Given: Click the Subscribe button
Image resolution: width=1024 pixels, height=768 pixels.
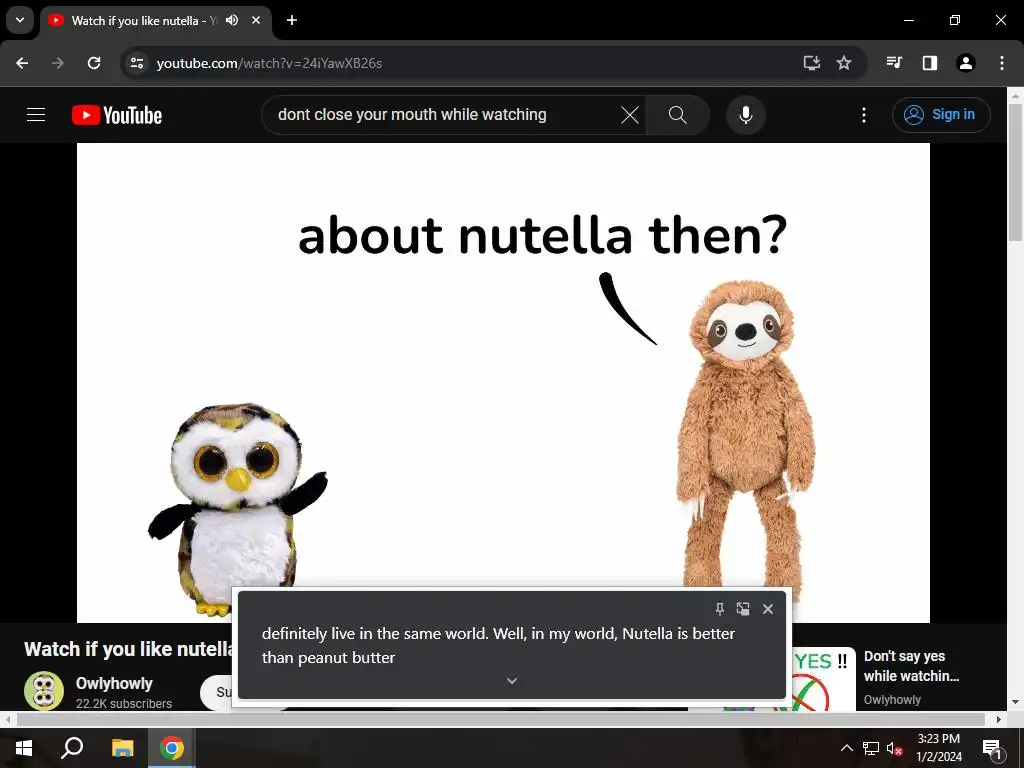Looking at the screenshot, I should tap(219, 692).
